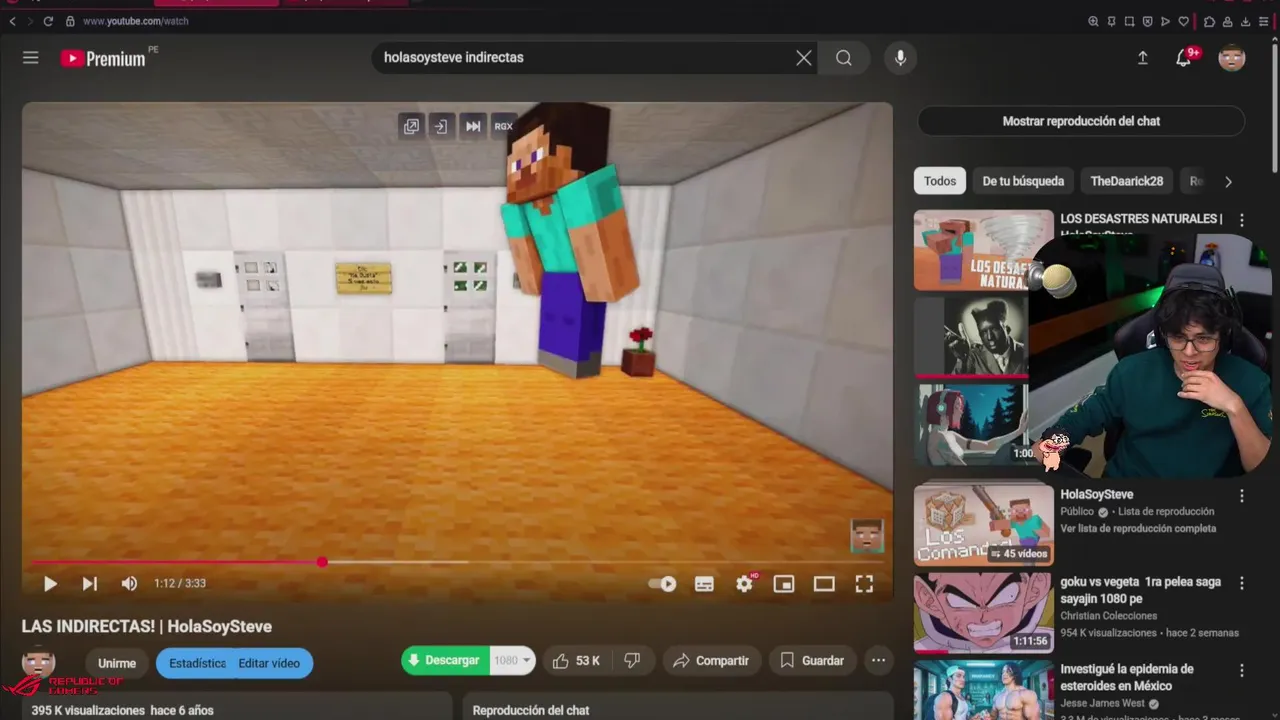
Task: Go back in the browser
Action: click(12, 21)
